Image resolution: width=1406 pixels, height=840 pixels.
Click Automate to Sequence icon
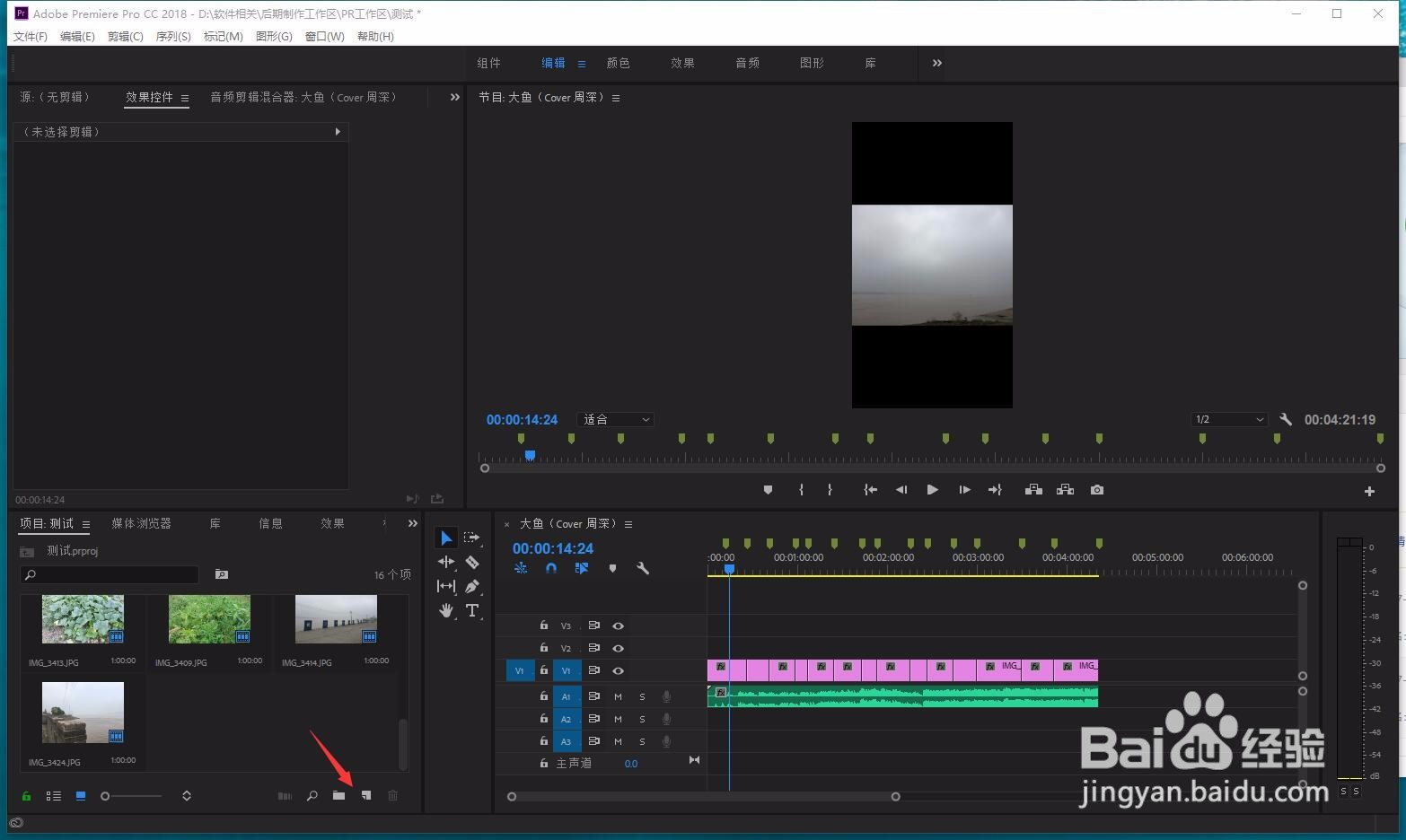point(285,795)
